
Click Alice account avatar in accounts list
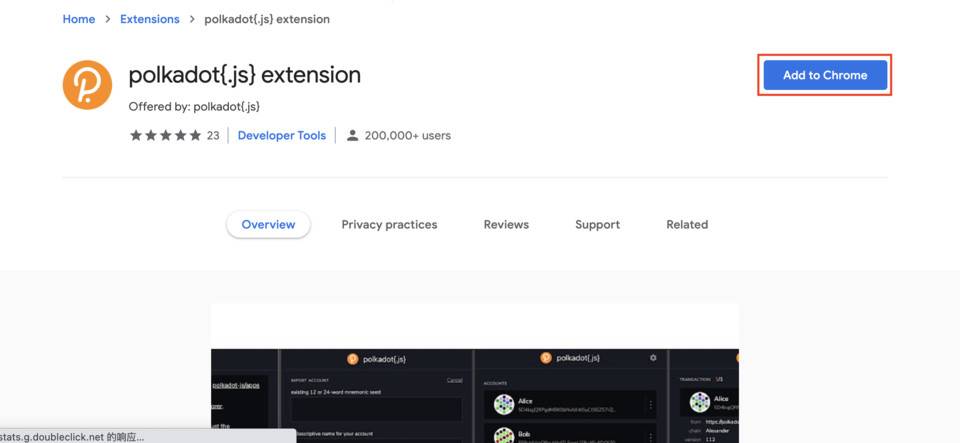[504, 404]
